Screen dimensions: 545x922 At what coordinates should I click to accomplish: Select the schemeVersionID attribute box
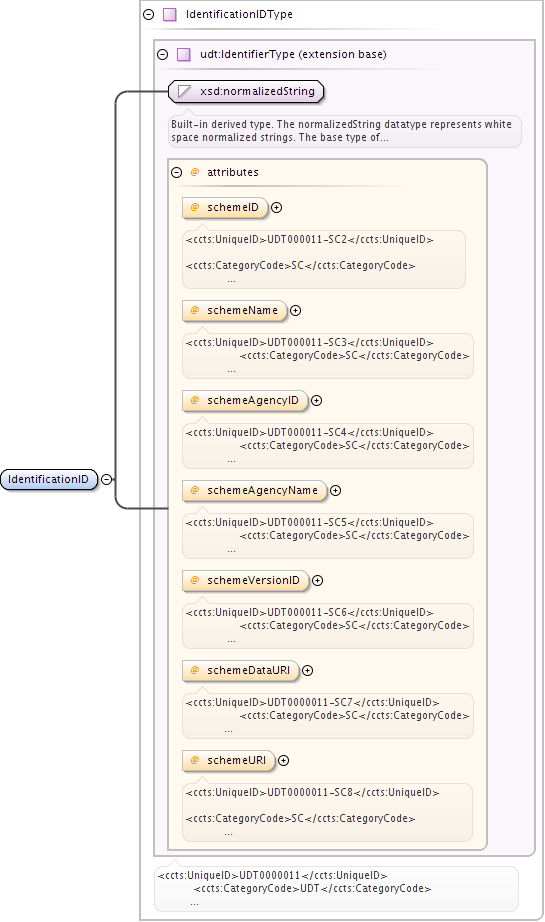[x=245, y=580]
